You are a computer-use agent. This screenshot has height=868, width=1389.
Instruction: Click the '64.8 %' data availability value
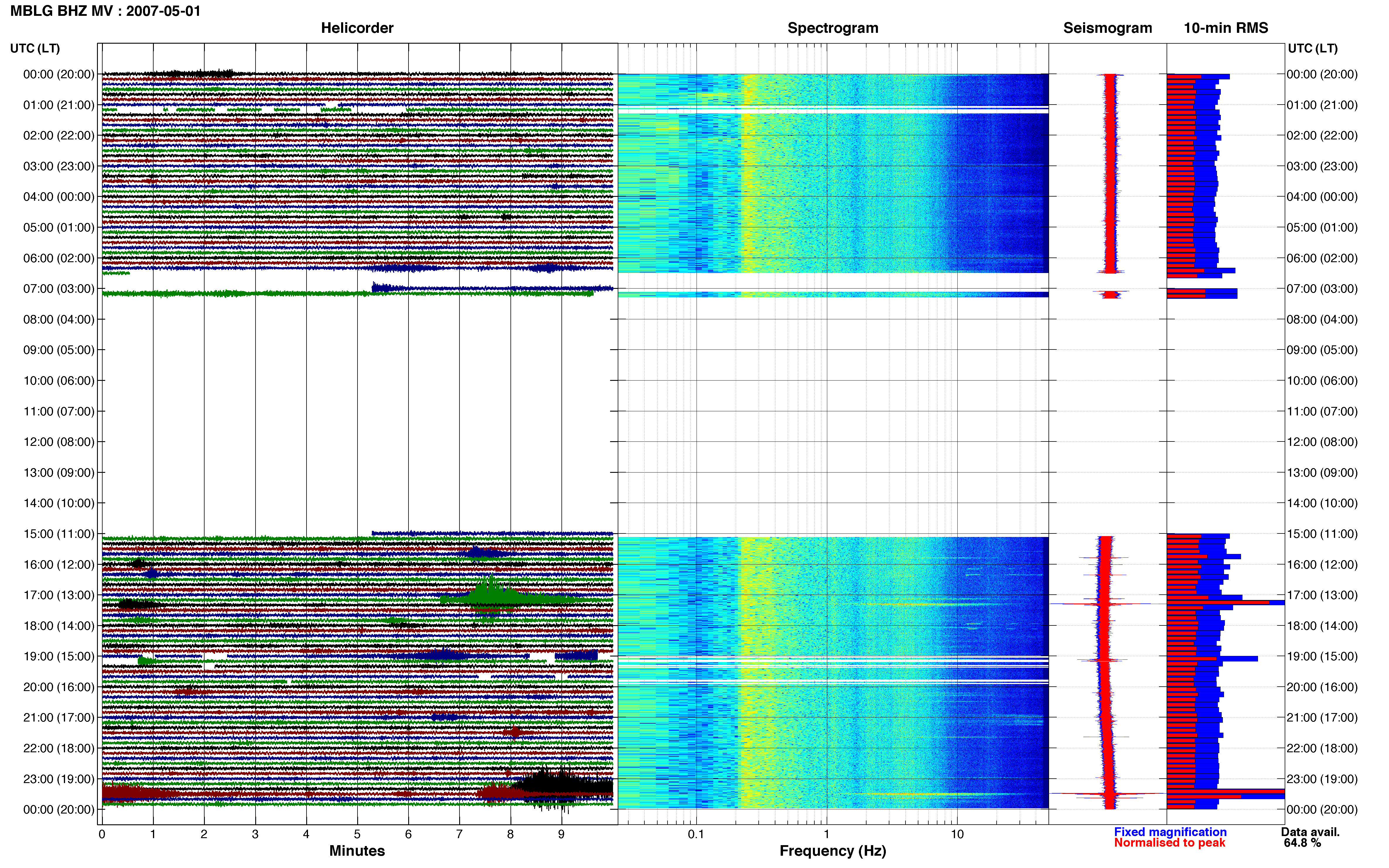[x=1302, y=843]
